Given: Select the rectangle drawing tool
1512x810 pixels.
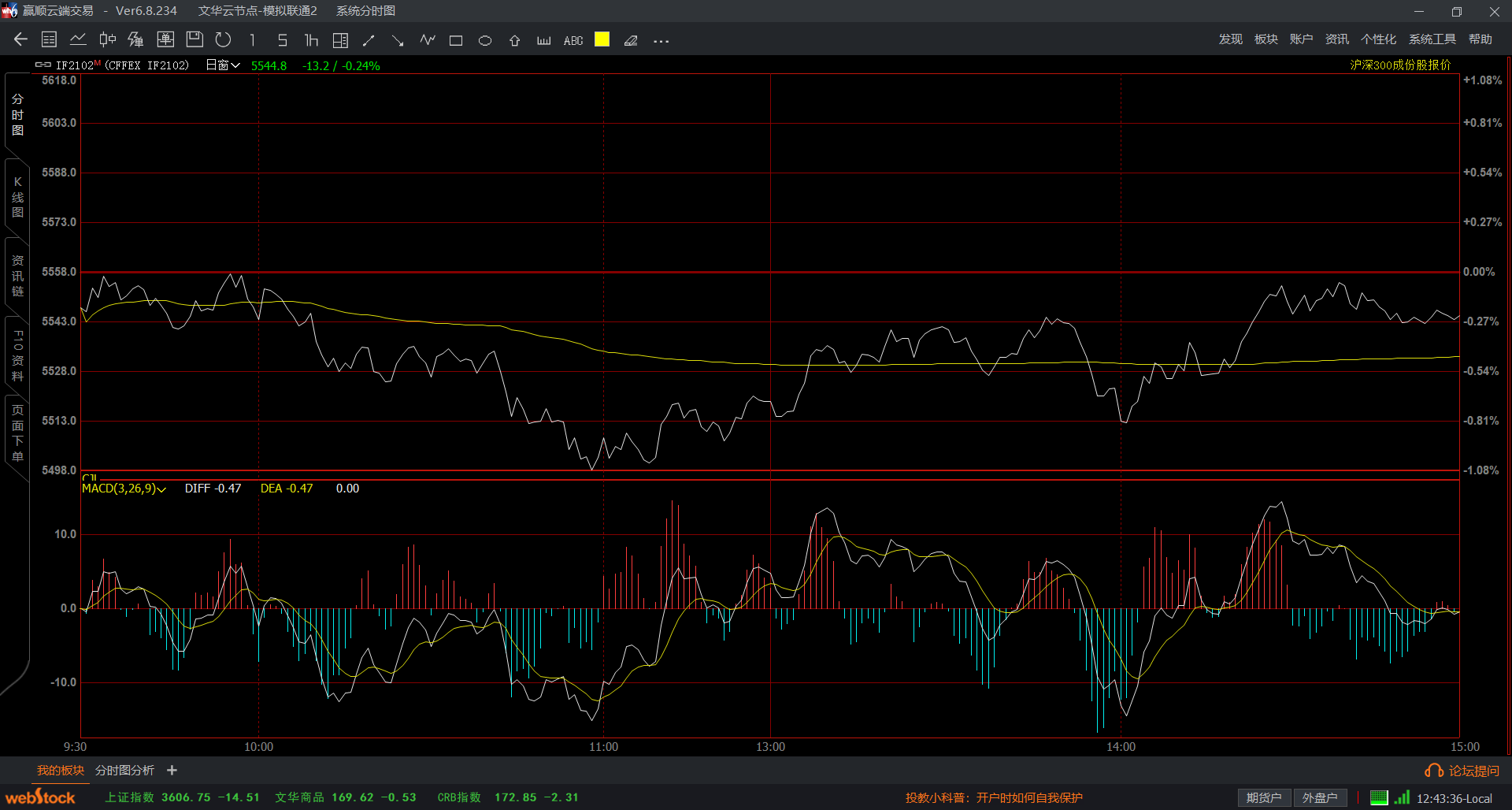Looking at the screenshot, I should pyautogui.click(x=456, y=41).
